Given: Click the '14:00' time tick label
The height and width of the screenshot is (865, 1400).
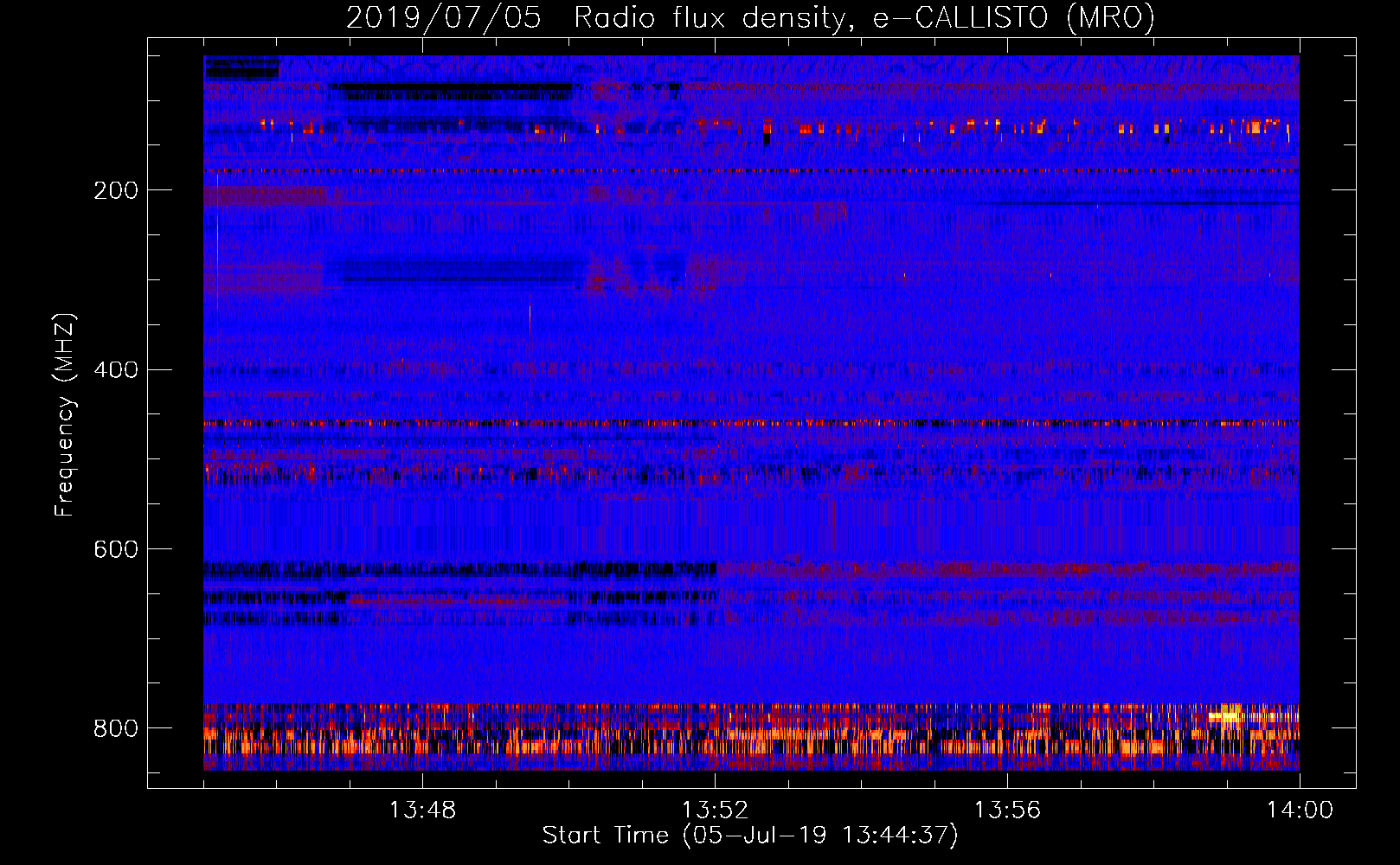Looking at the screenshot, I should 1300,811.
